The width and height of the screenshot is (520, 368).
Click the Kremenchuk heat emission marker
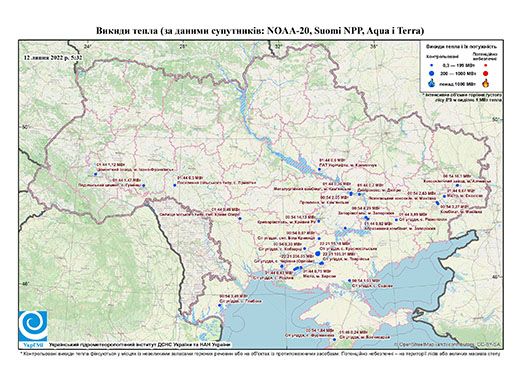319,169
